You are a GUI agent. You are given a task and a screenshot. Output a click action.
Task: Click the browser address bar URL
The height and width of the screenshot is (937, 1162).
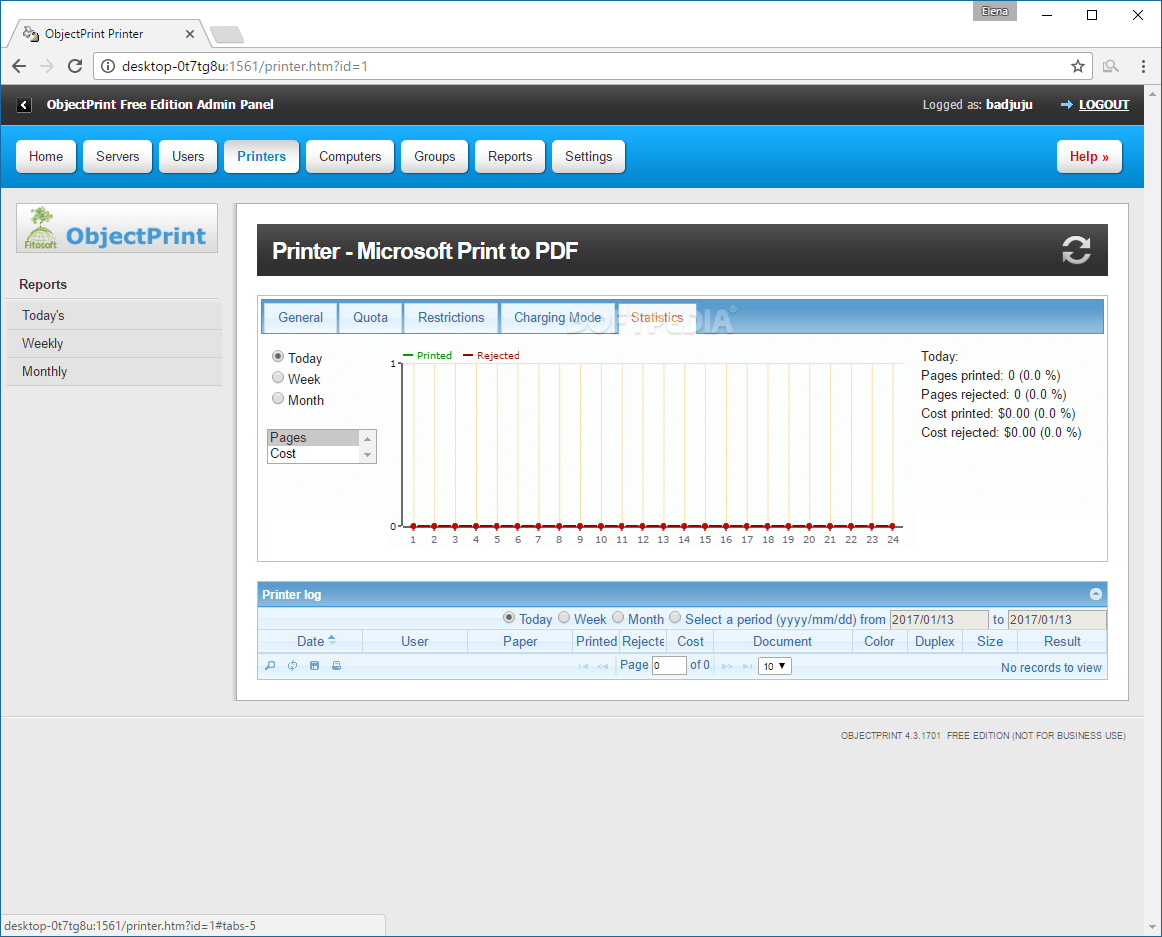245,67
